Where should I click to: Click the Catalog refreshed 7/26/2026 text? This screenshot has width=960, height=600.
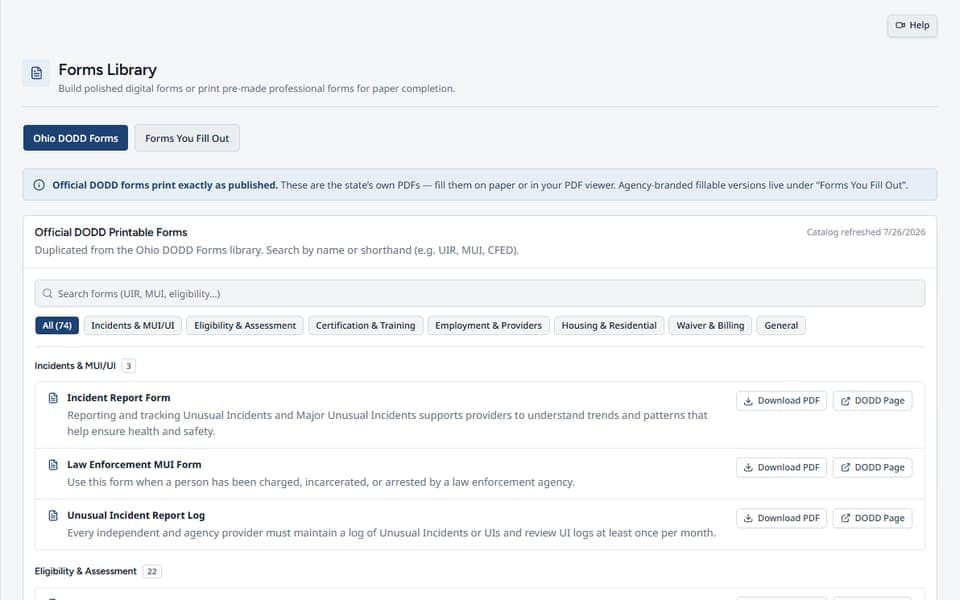866,232
